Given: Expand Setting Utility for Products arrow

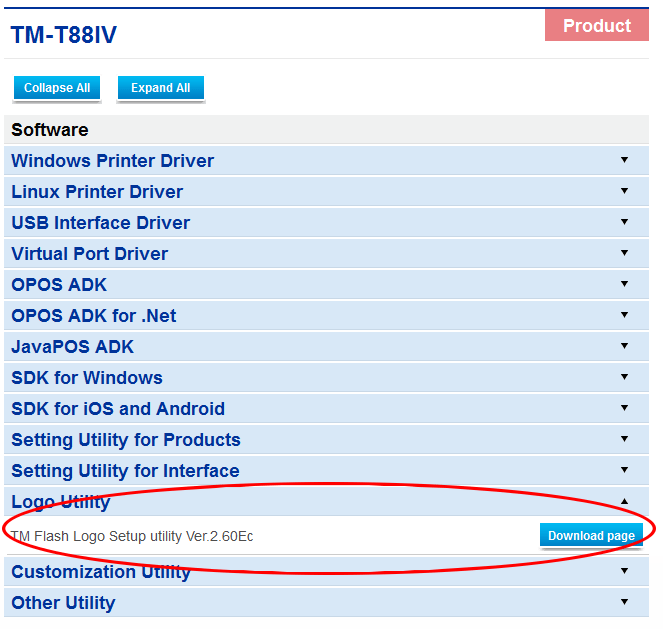Looking at the screenshot, I should [624, 439].
